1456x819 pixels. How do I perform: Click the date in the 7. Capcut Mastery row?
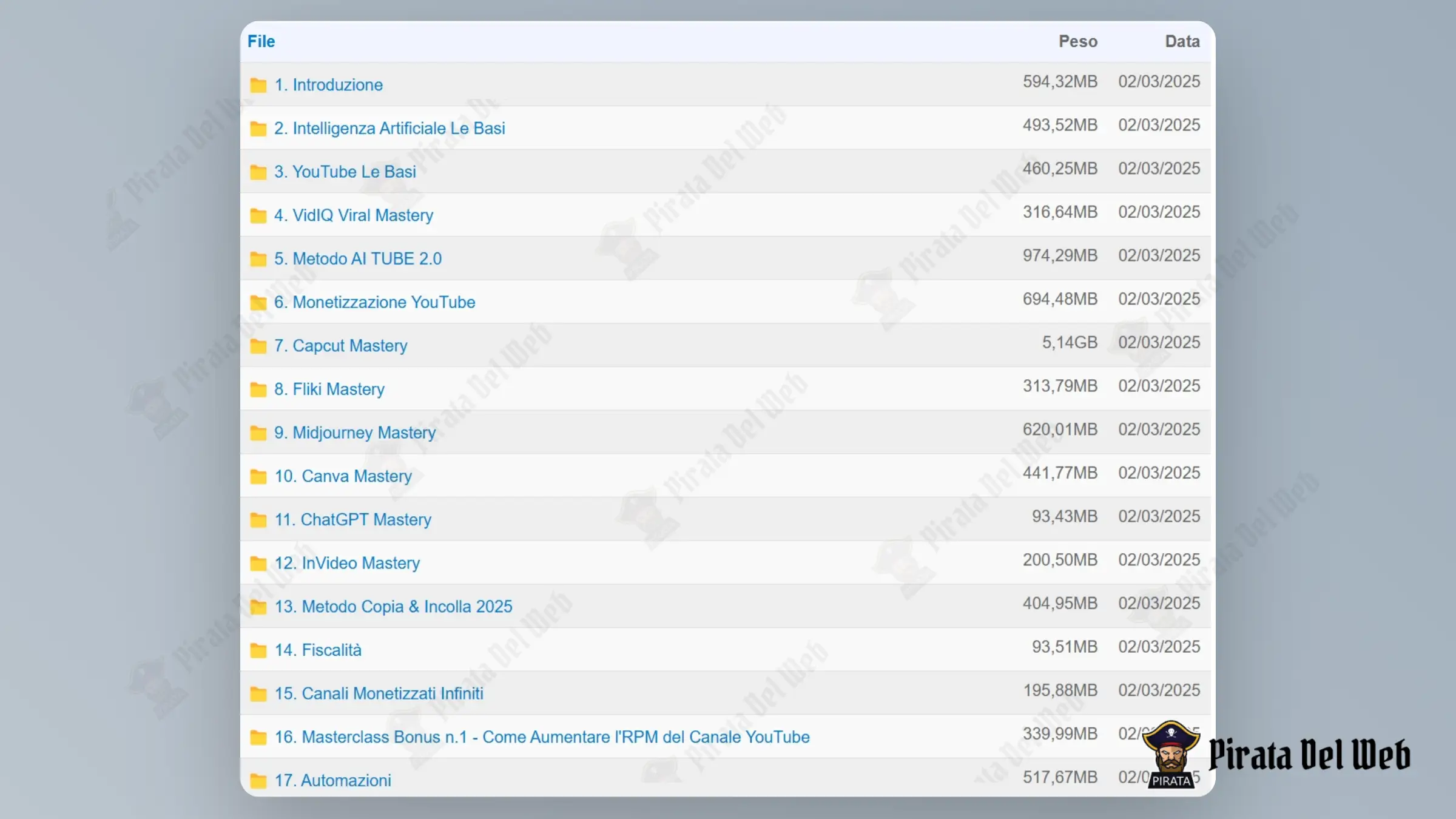pyautogui.click(x=1159, y=342)
